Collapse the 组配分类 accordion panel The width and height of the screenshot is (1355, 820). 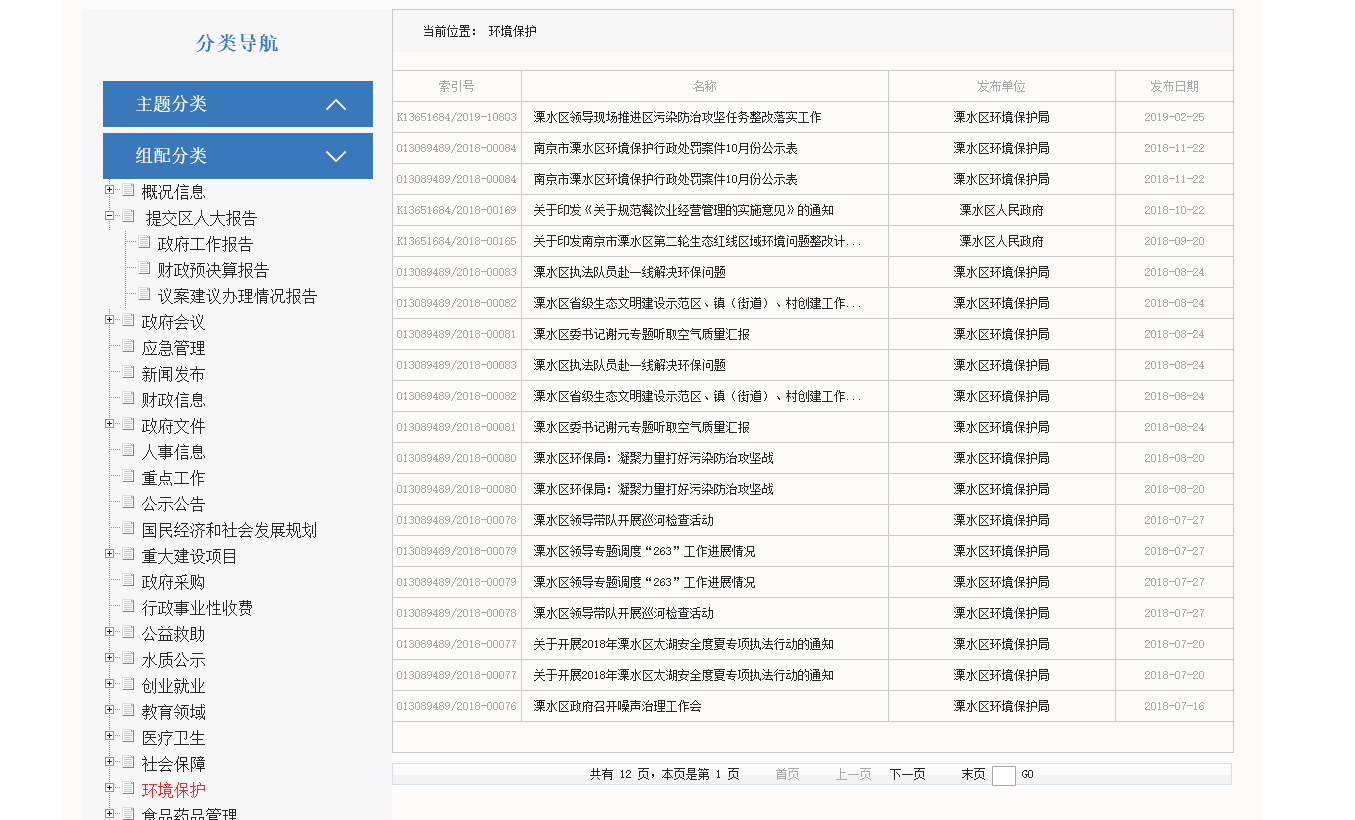pos(237,156)
